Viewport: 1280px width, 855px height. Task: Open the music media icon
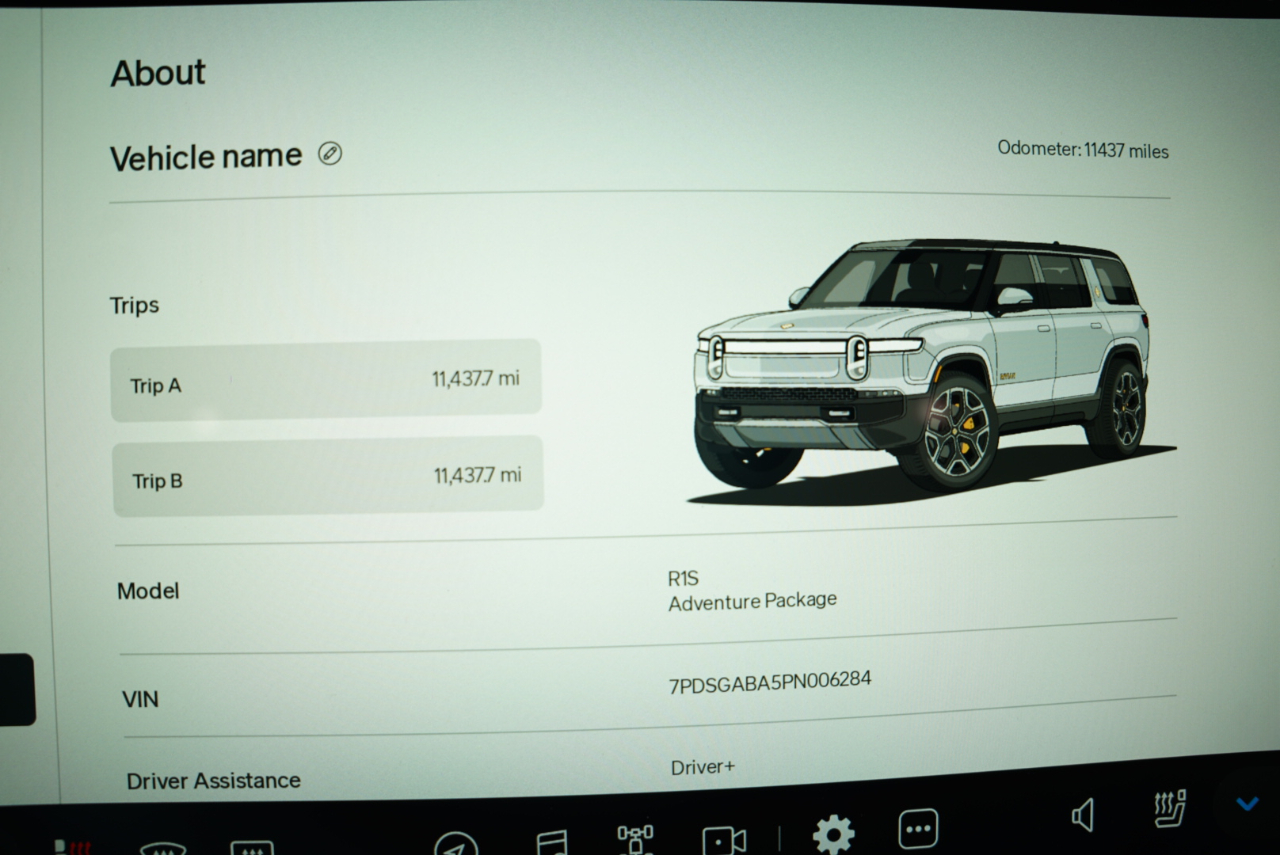click(x=551, y=841)
